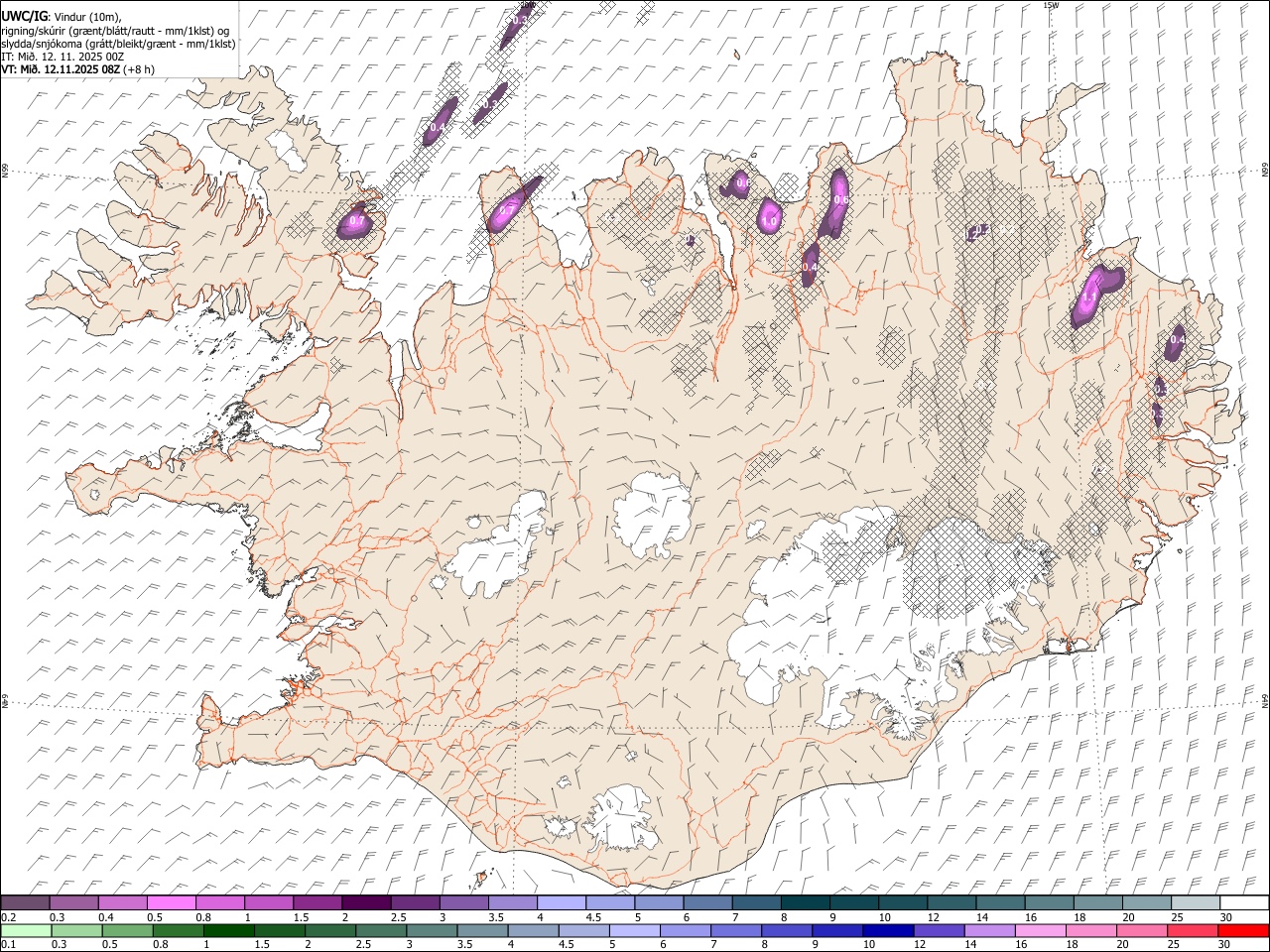Click the valid time line 'VT: Mið. 12.11.2025 08Z'
The width and height of the screenshot is (1270, 952).
pos(61,69)
